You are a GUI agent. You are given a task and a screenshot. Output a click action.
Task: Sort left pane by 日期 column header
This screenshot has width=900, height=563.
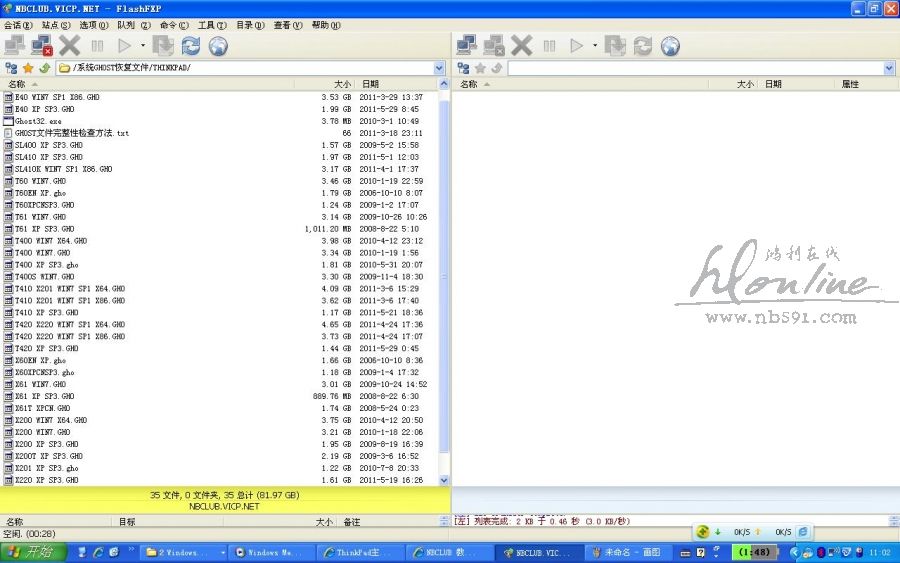pyautogui.click(x=370, y=84)
